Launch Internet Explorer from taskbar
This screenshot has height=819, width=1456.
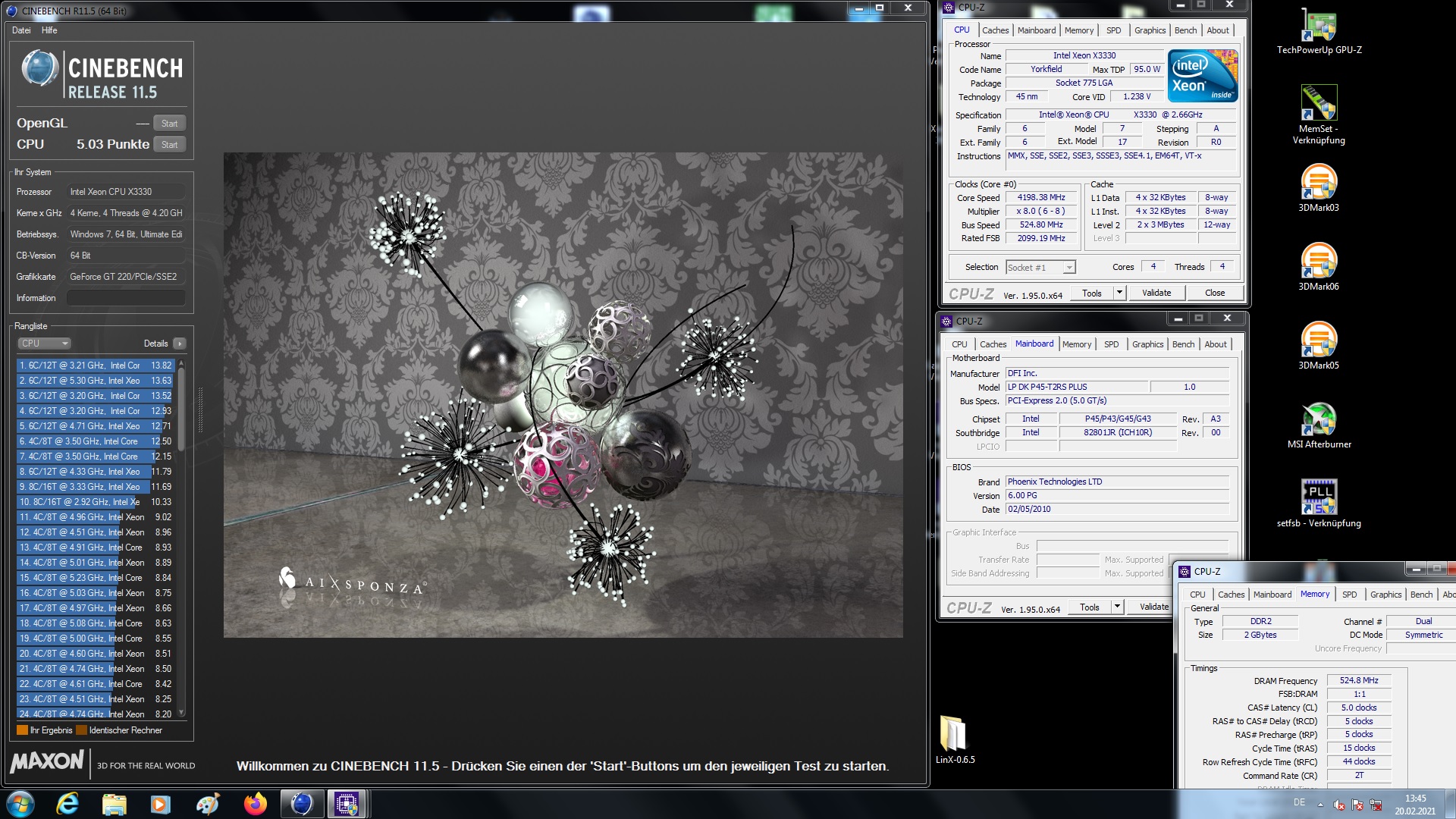[x=68, y=804]
